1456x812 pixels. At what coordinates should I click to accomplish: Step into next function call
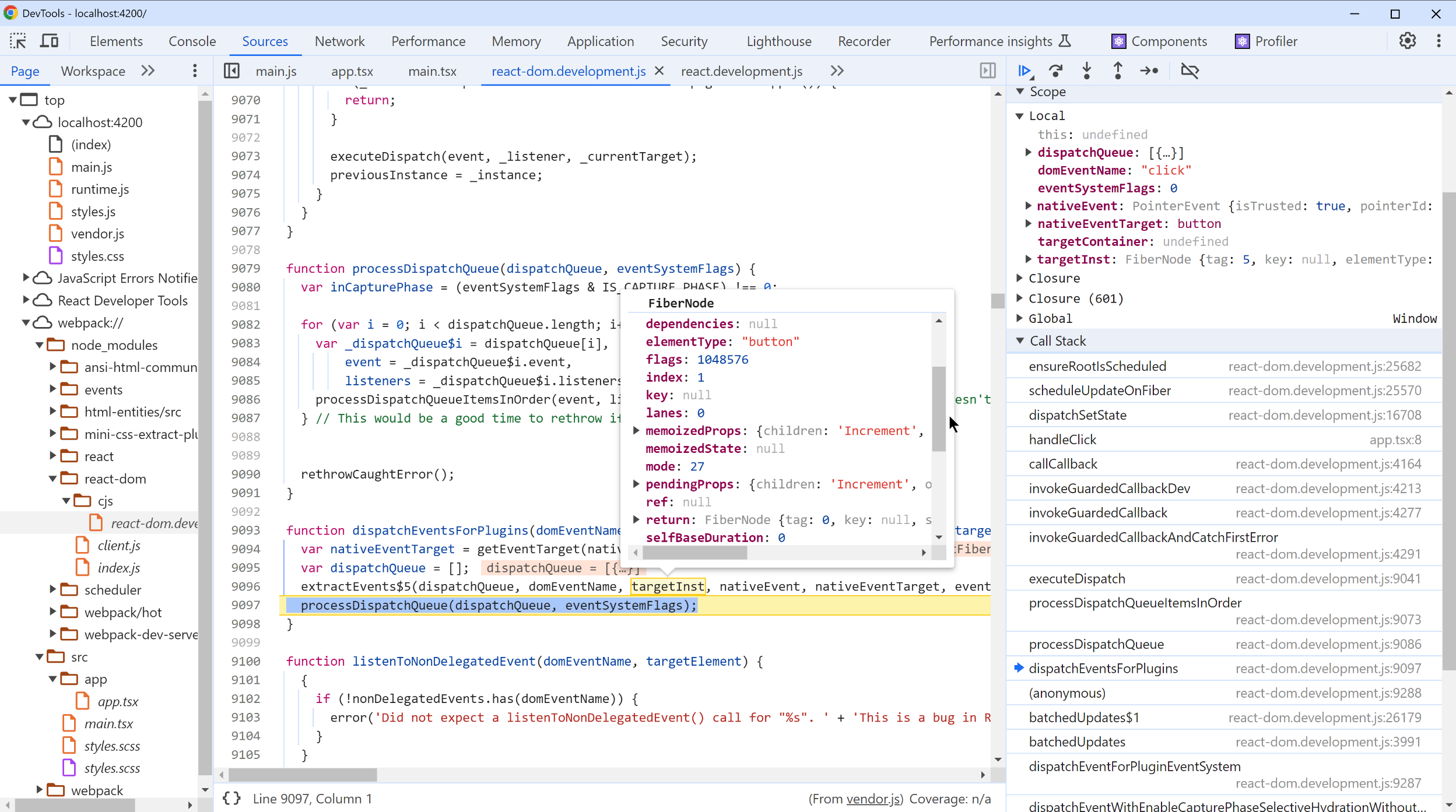point(1087,71)
